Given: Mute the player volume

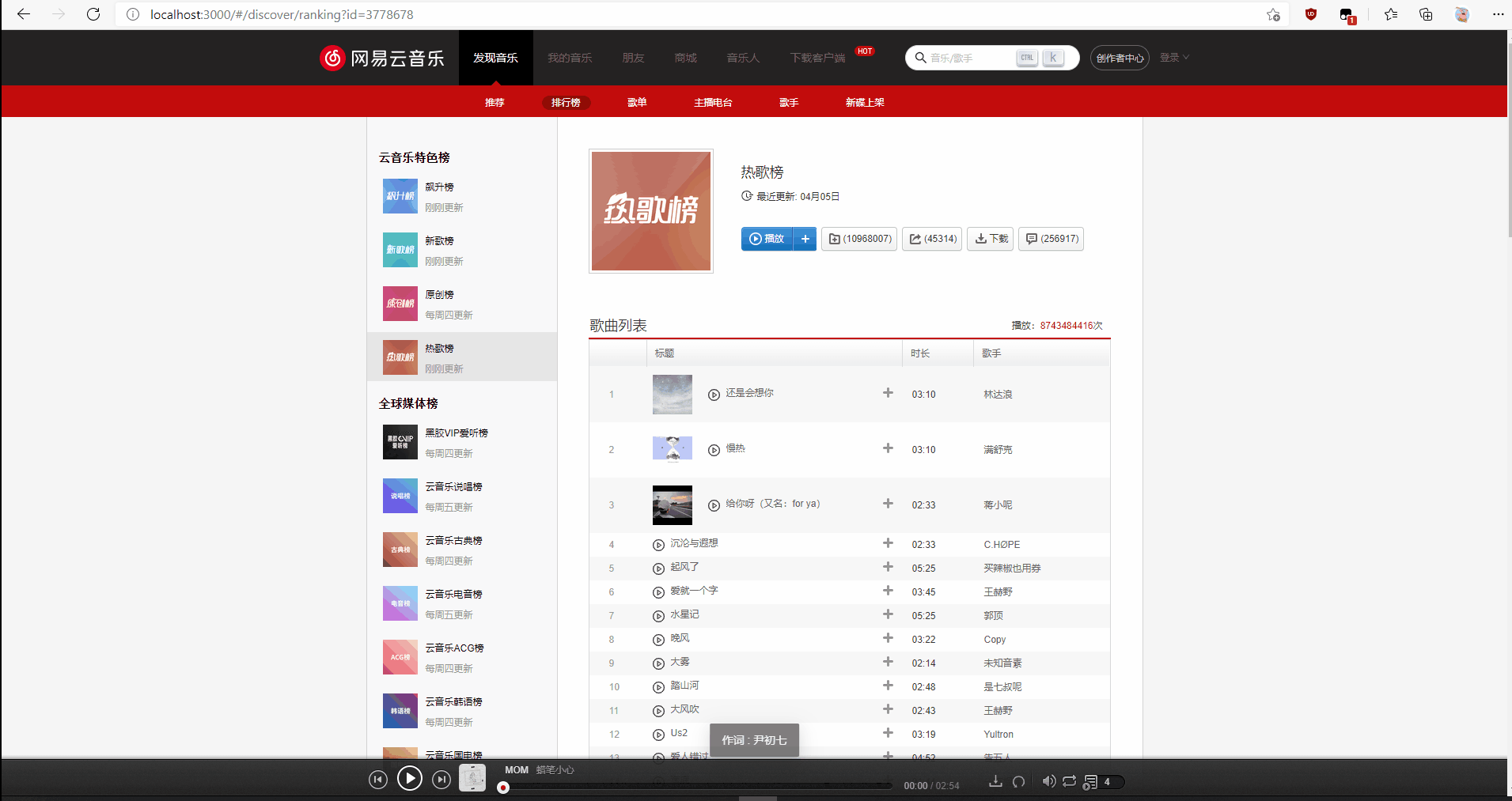Looking at the screenshot, I should pyautogui.click(x=1048, y=781).
